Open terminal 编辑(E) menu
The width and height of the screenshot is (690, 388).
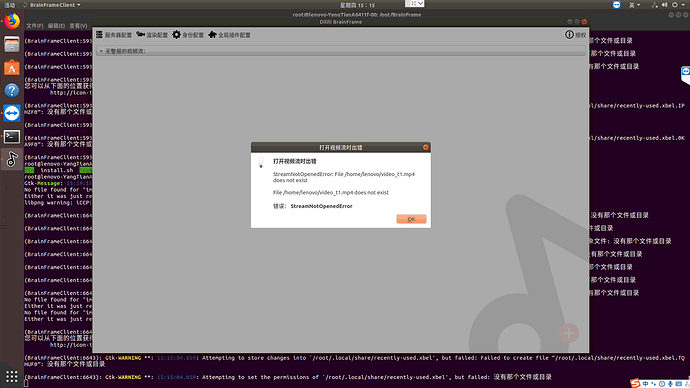tap(56, 26)
